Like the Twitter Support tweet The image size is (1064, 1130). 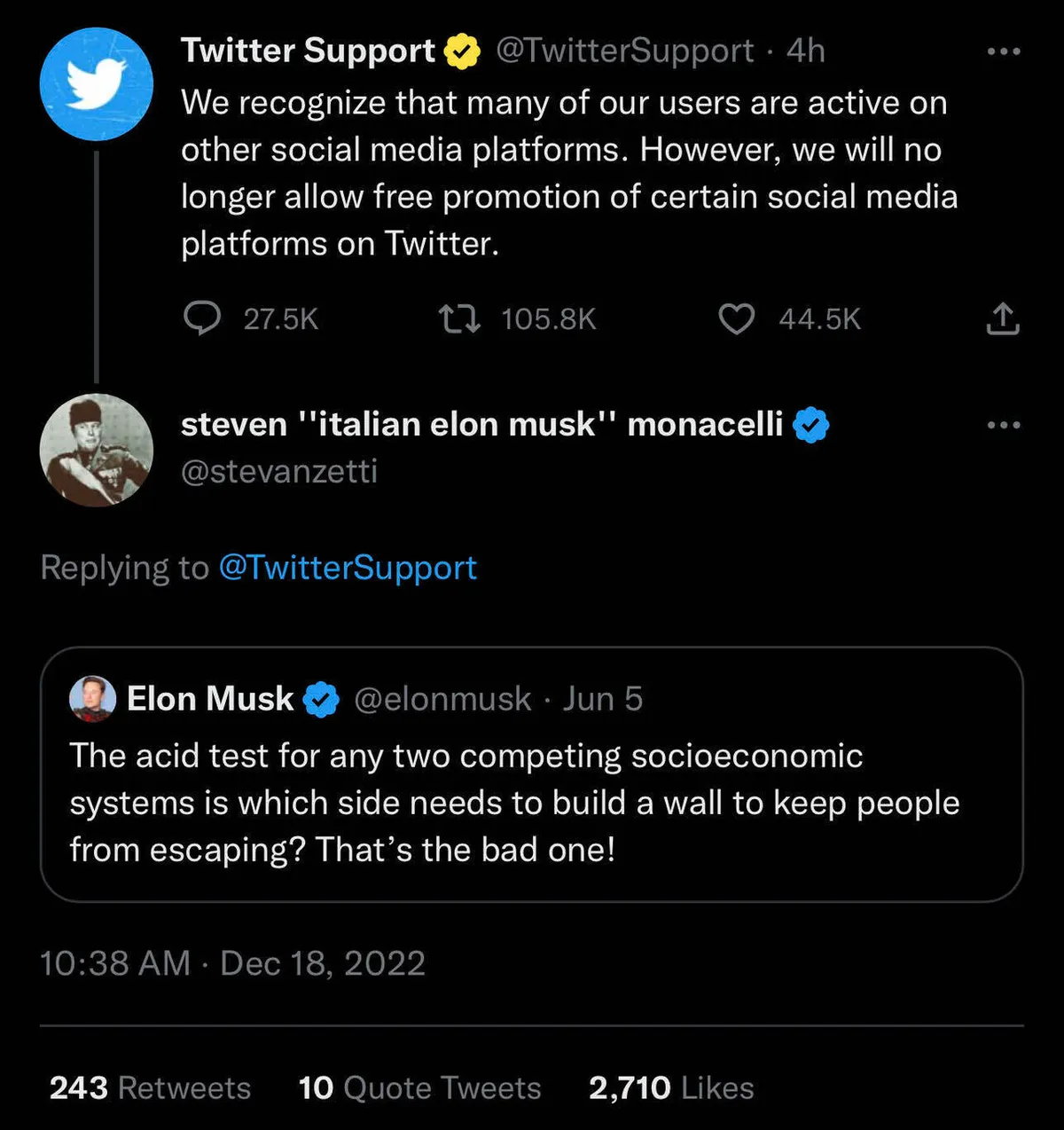click(736, 318)
